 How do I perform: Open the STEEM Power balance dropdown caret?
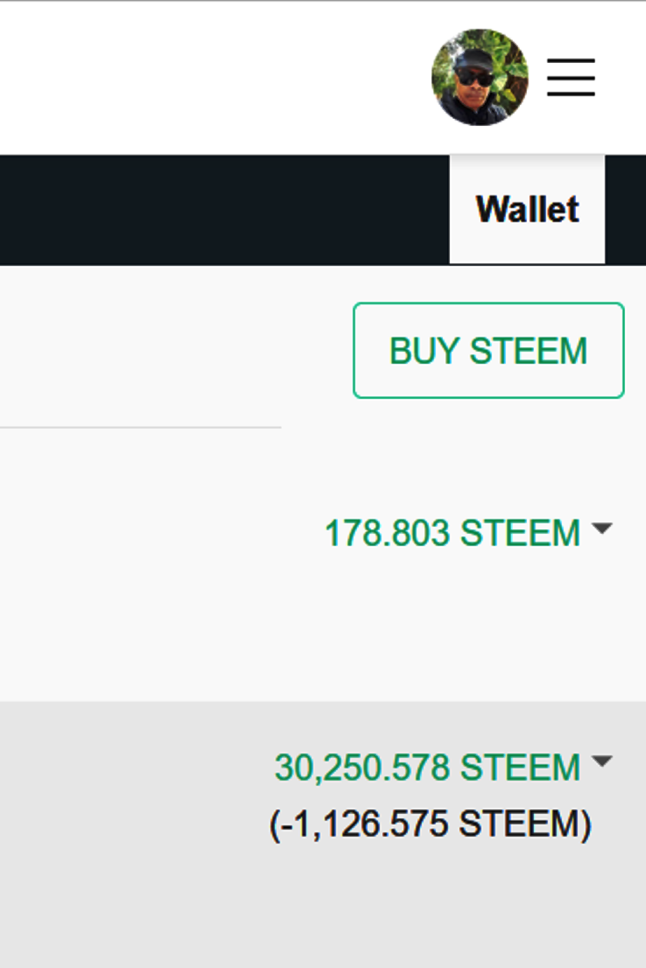601,762
